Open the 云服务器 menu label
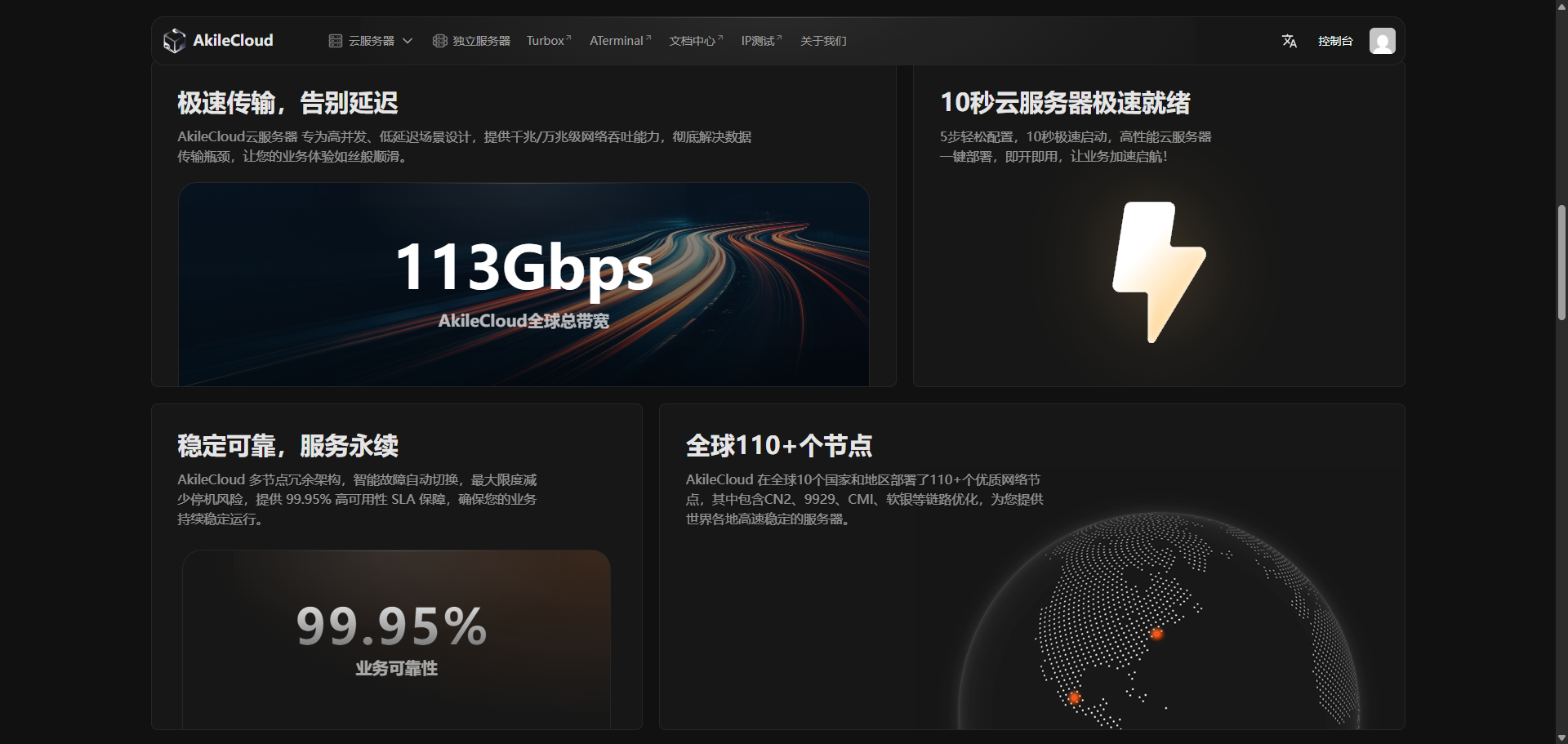The image size is (1568, 744). point(372,41)
